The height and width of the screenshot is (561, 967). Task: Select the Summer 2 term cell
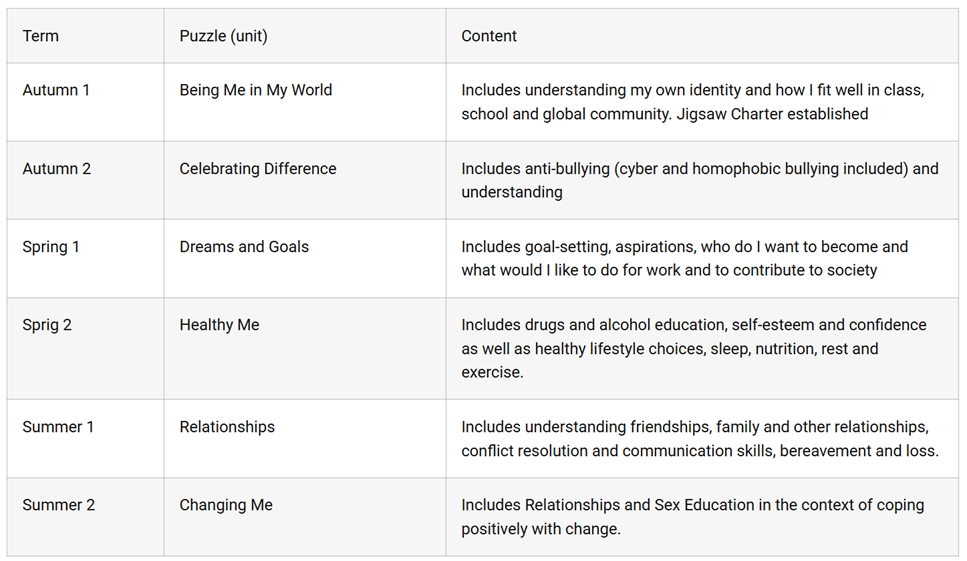58,505
